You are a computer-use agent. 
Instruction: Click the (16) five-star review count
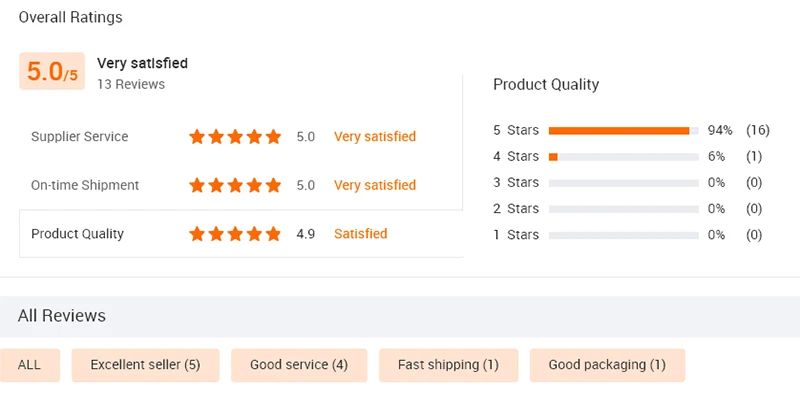point(756,131)
